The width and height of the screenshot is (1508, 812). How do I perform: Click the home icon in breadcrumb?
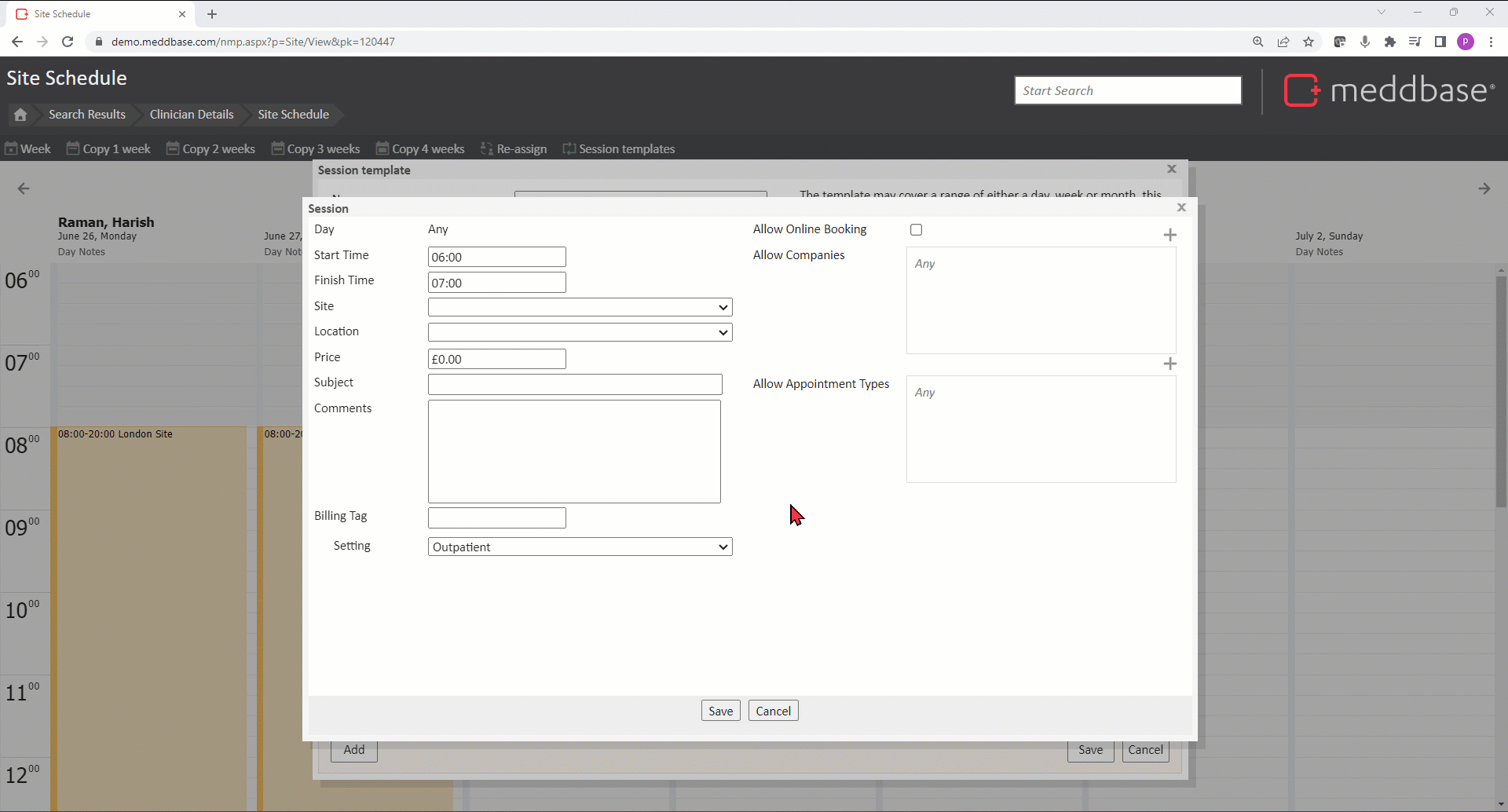click(x=20, y=115)
